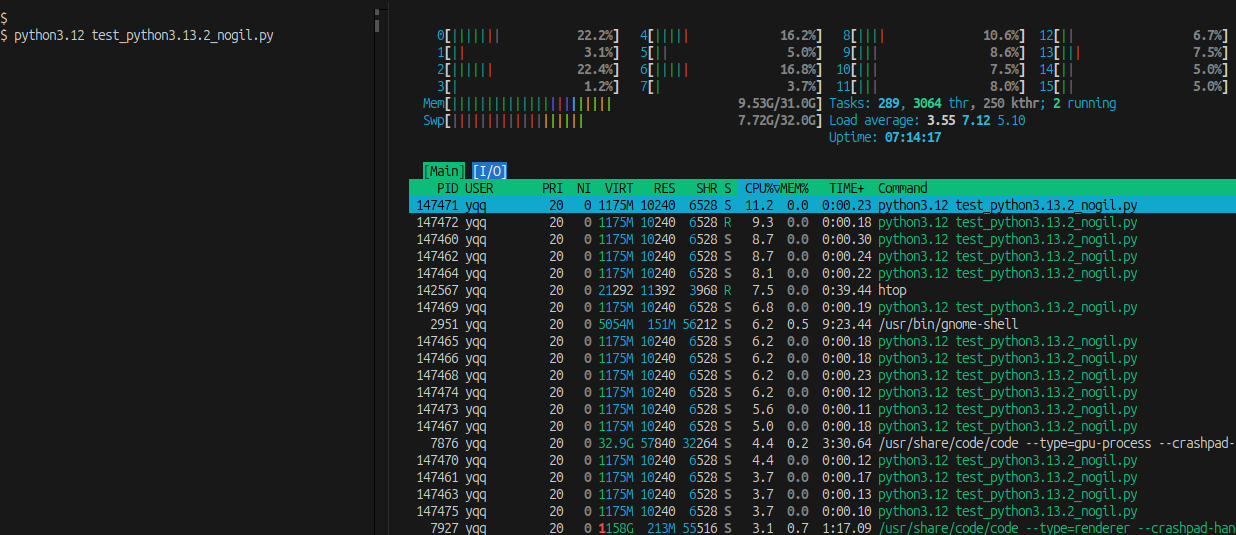Viewport: 1236px width, 535px height.
Task: Sort by the NI column header
Action: coord(584,188)
